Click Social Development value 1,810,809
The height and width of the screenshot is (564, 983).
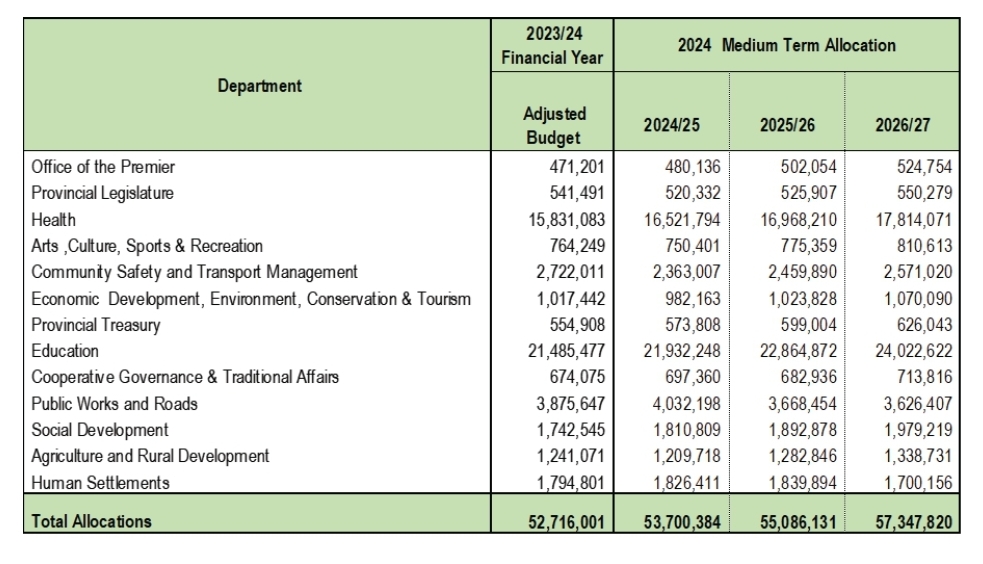coord(681,430)
